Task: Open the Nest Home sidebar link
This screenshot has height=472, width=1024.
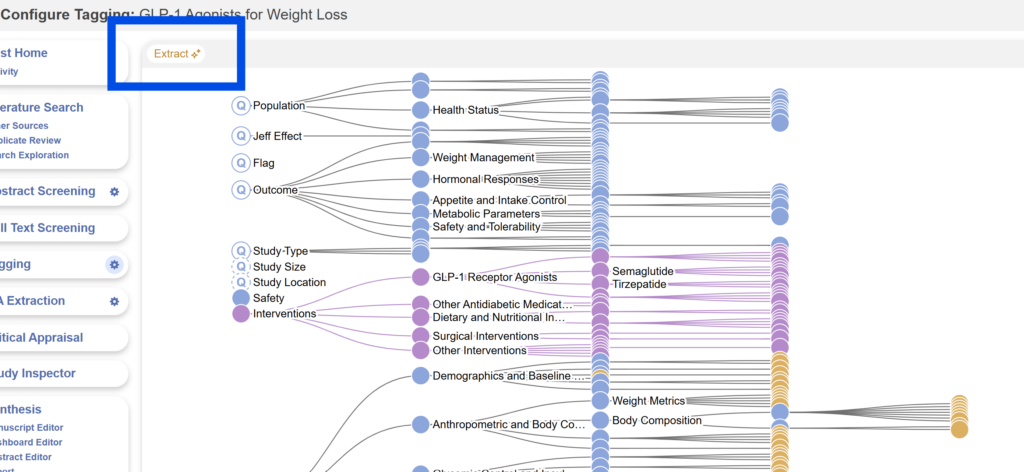Action: [x=24, y=53]
